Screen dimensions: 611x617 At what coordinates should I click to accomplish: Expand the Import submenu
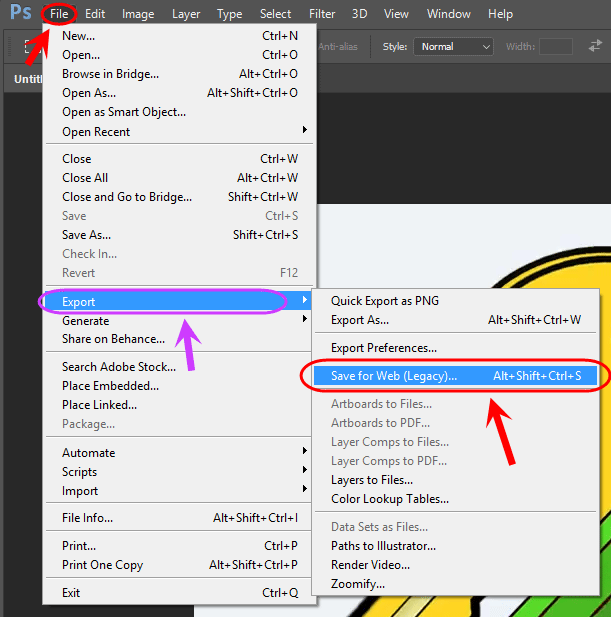pos(180,491)
